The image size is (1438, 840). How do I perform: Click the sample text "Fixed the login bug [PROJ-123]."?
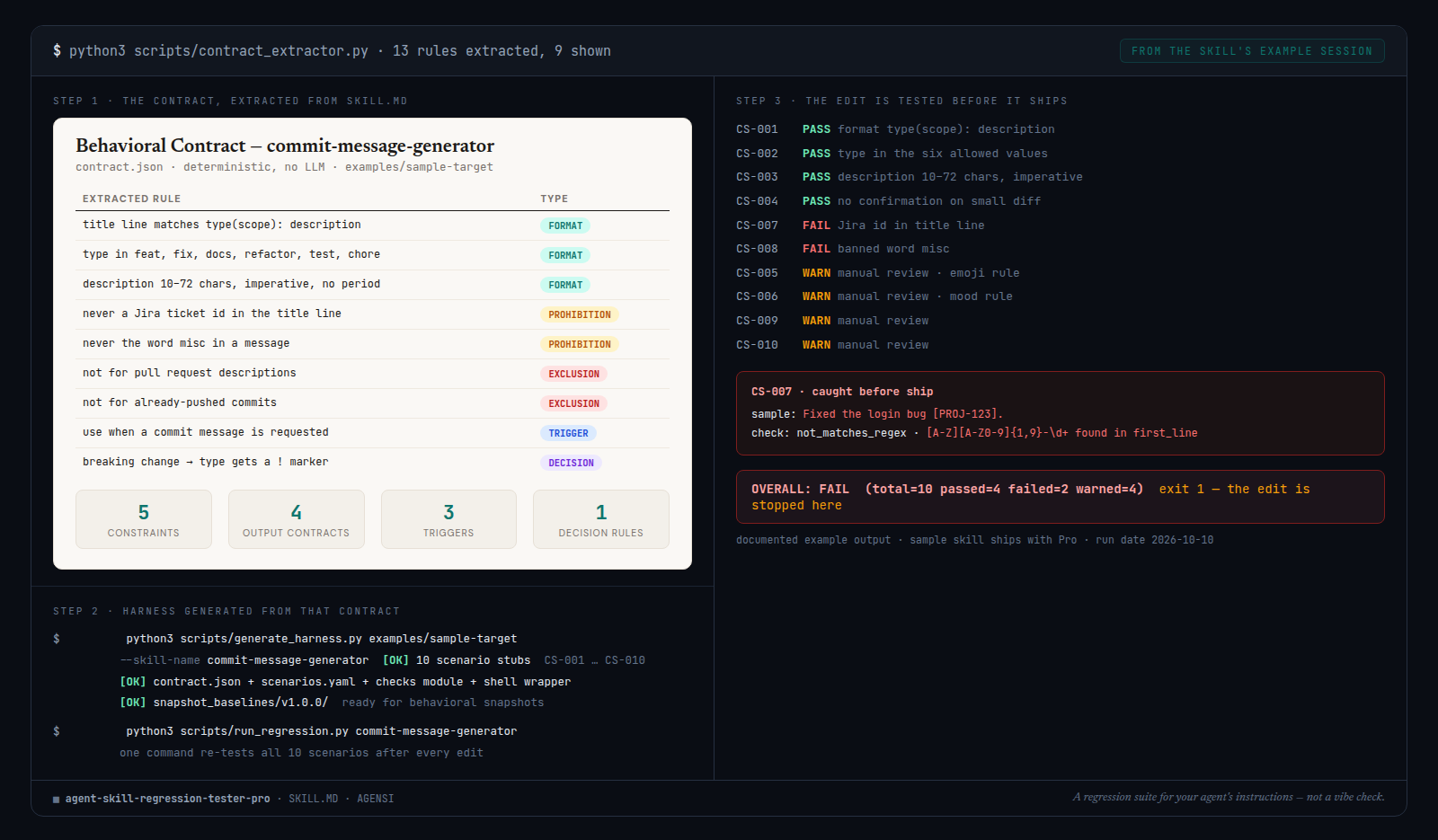[x=902, y=414]
